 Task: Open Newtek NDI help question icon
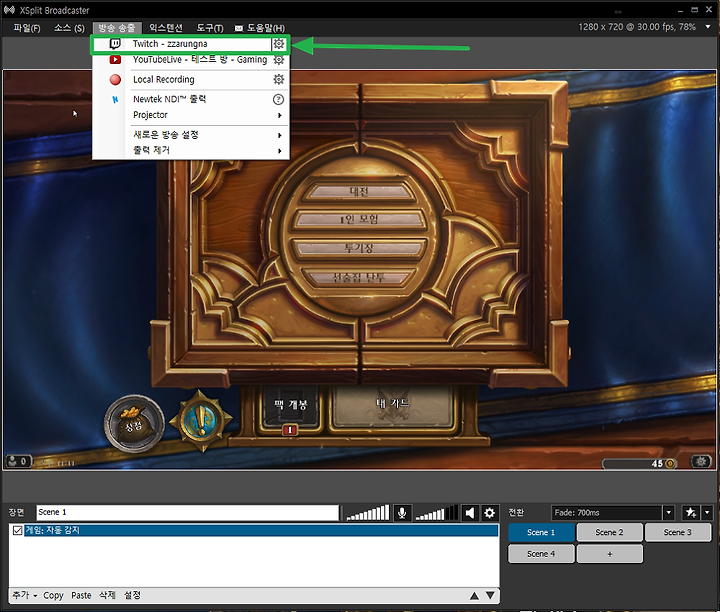(278, 99)
